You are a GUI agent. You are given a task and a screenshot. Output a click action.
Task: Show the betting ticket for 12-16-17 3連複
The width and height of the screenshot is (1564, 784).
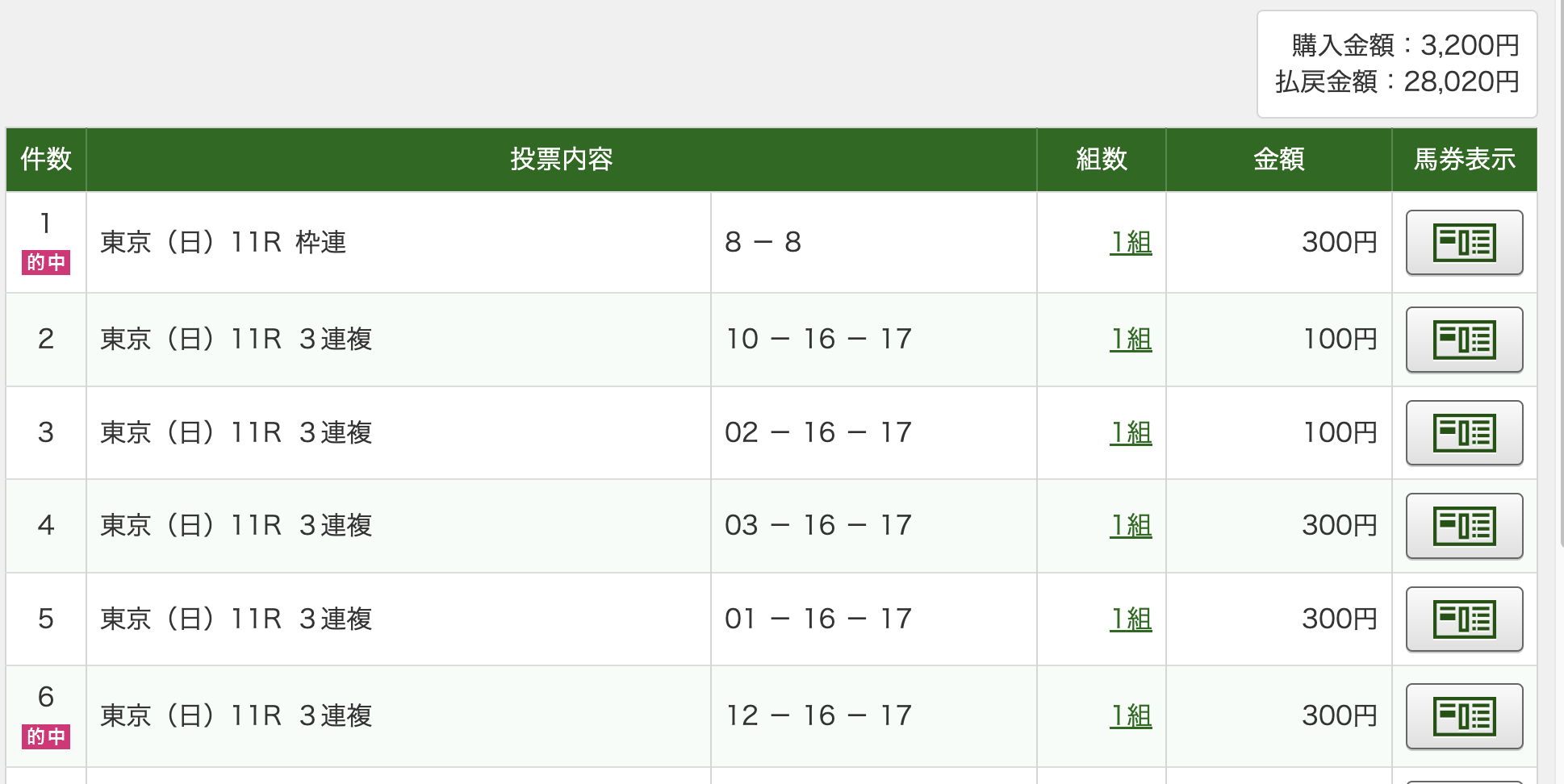click(1464, 716)
